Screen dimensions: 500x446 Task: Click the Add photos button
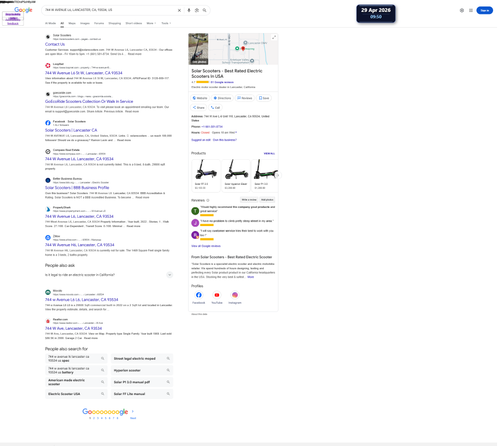[267, 200]
